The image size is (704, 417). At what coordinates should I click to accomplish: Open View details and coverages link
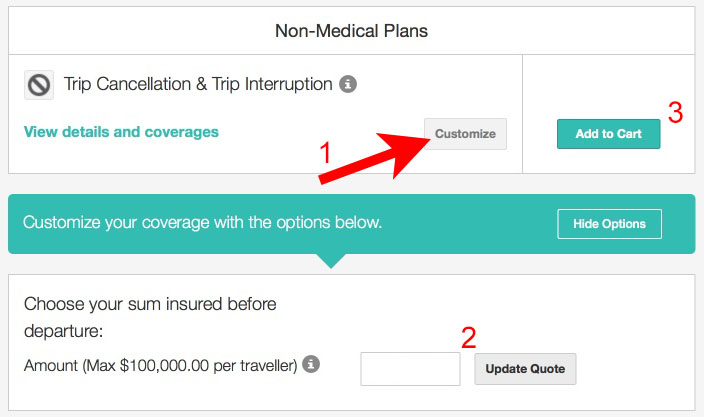pos(121,132)
